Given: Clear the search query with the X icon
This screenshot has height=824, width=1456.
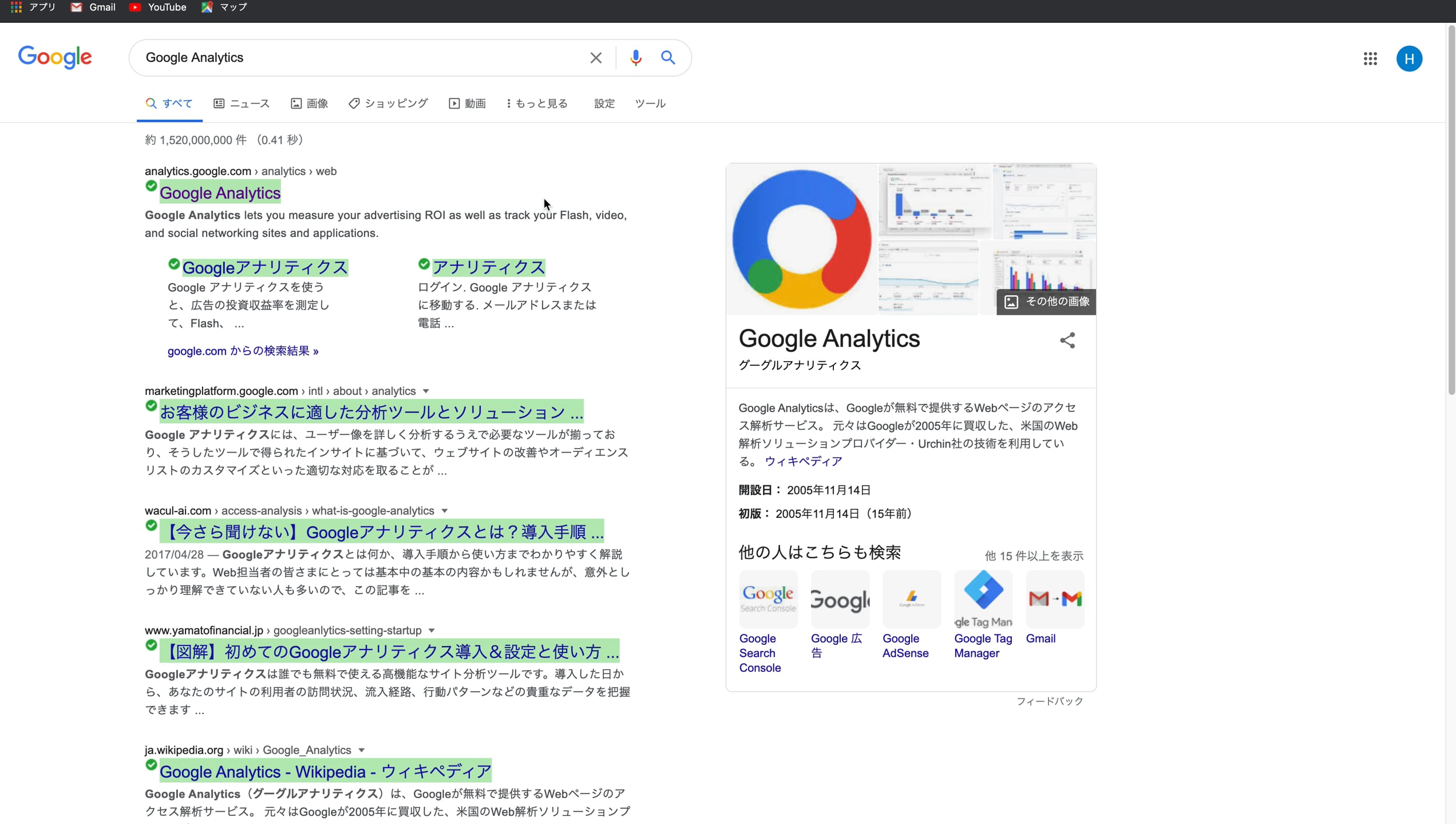Looking at the screenshot, I should click(596, 57).
